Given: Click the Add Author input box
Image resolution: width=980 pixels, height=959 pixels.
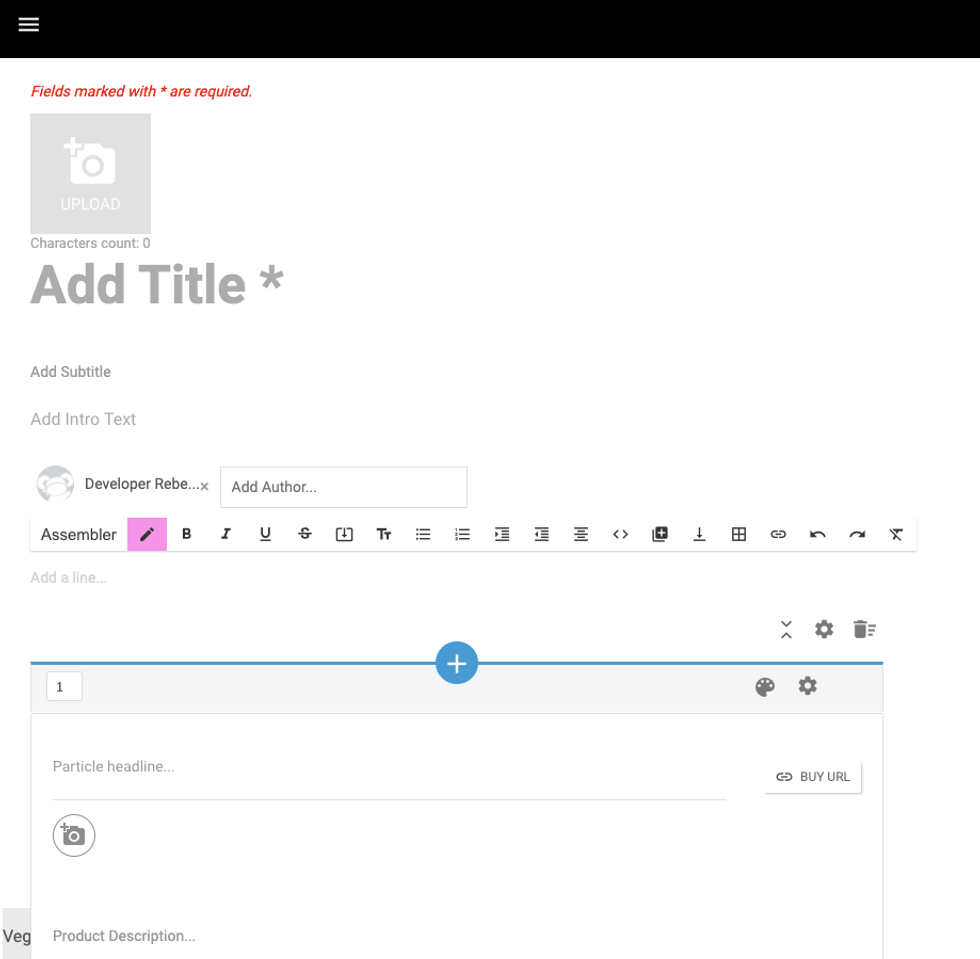Looking at the screenshot, I should 343,487.
